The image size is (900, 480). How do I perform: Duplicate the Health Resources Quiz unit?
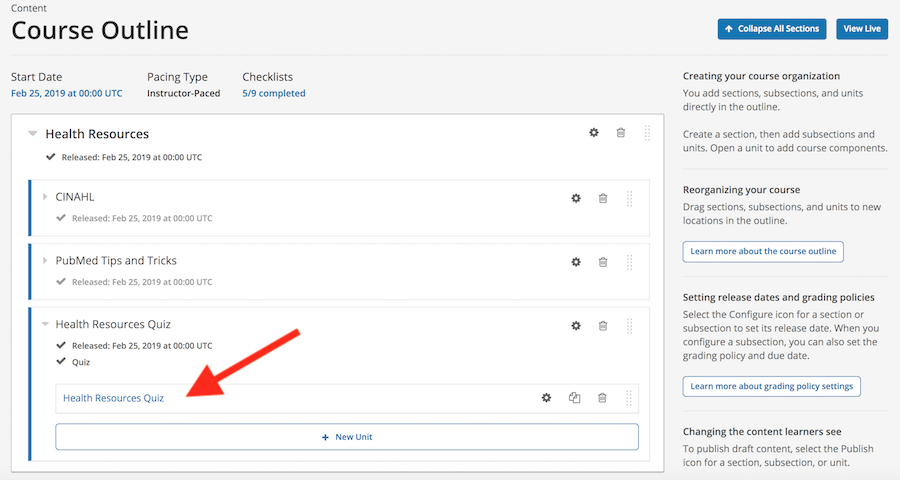point(574,397)
